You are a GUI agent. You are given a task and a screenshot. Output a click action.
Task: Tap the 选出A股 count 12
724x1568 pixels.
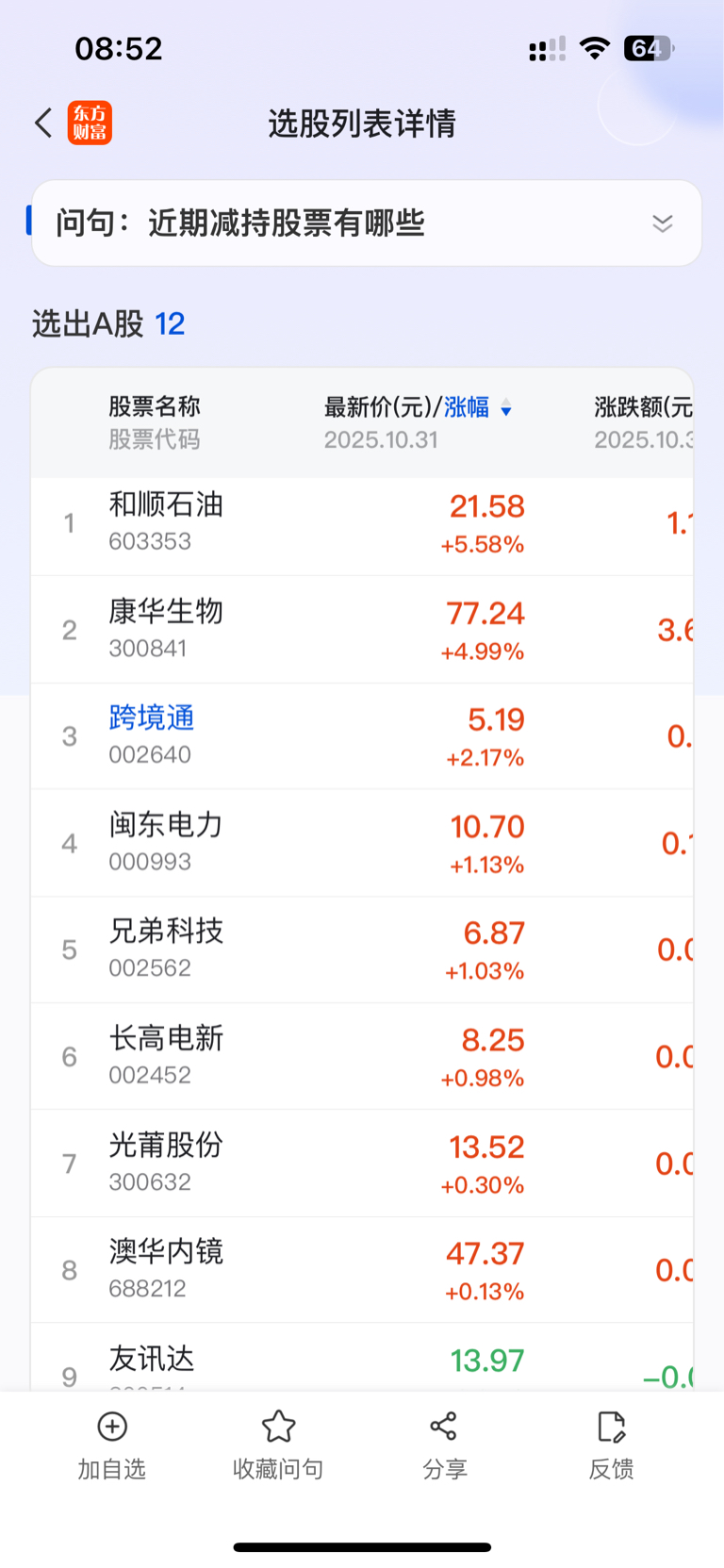(170, 324)
